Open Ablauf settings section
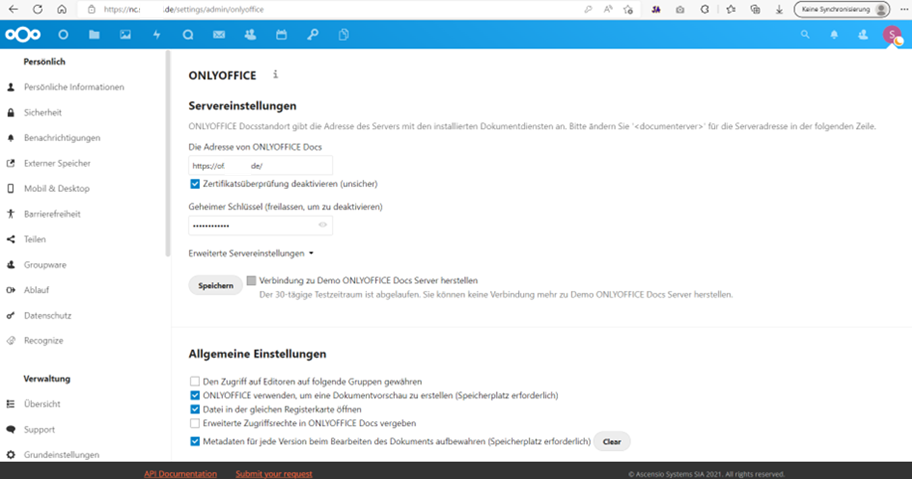912x479 pixels. tap(36, 290)
